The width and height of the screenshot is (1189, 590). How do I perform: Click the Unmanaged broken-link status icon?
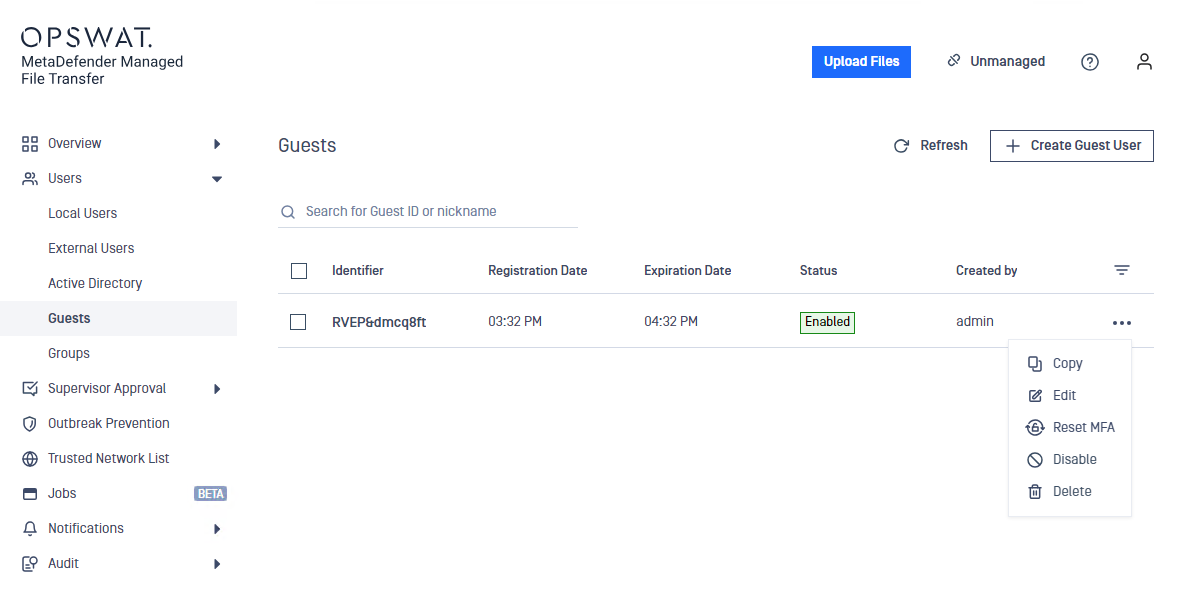(954, 61)
